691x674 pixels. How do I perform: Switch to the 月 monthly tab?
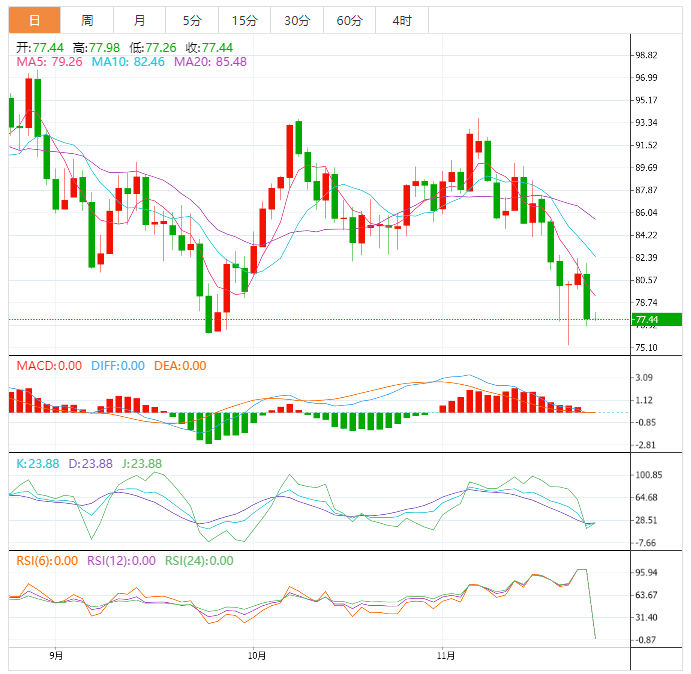point(139,20)
